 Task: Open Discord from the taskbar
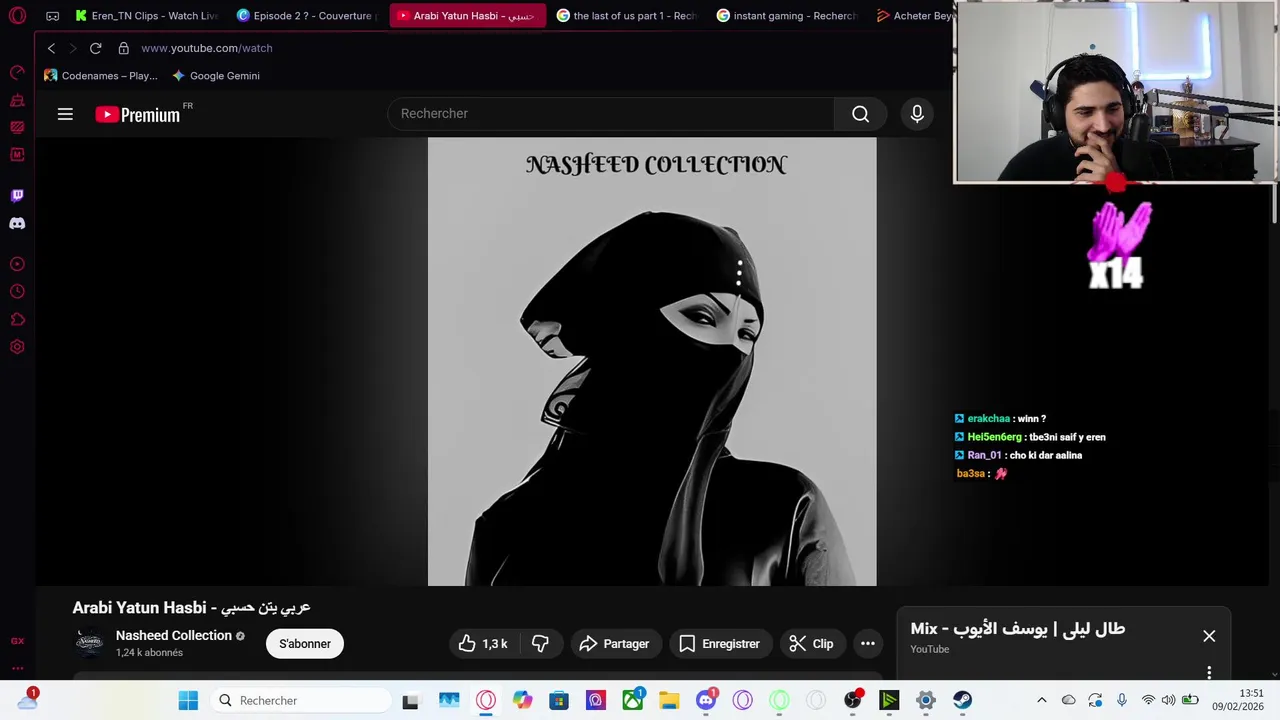706,700
